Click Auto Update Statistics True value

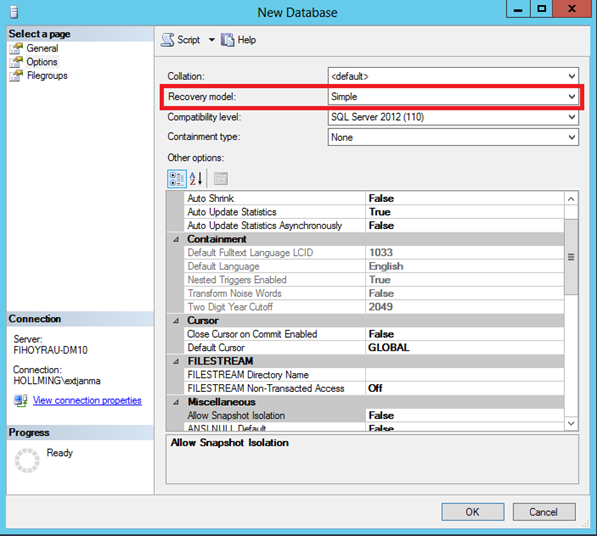coord(380,212)
